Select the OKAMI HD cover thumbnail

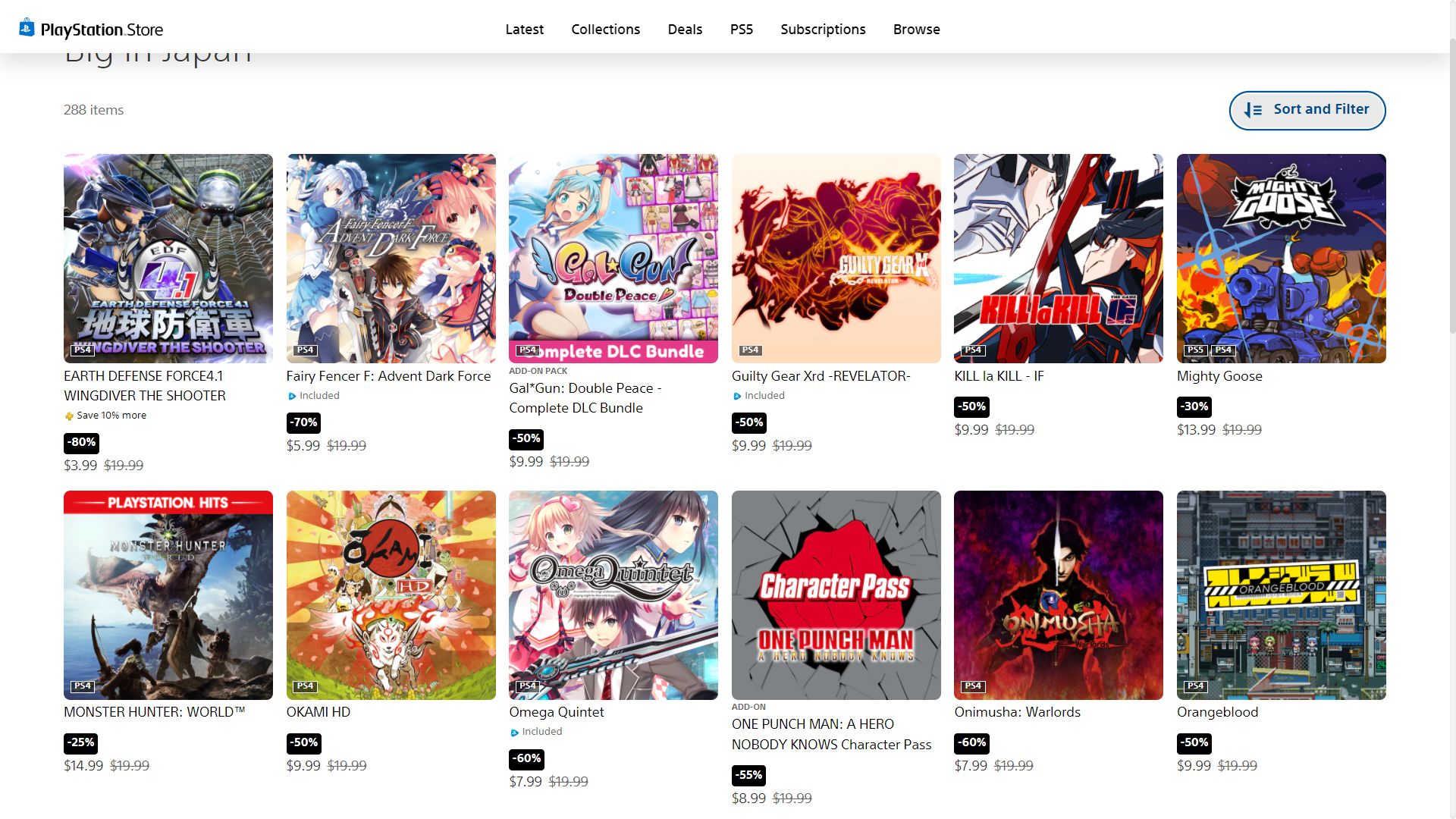(x=391, y=595)
